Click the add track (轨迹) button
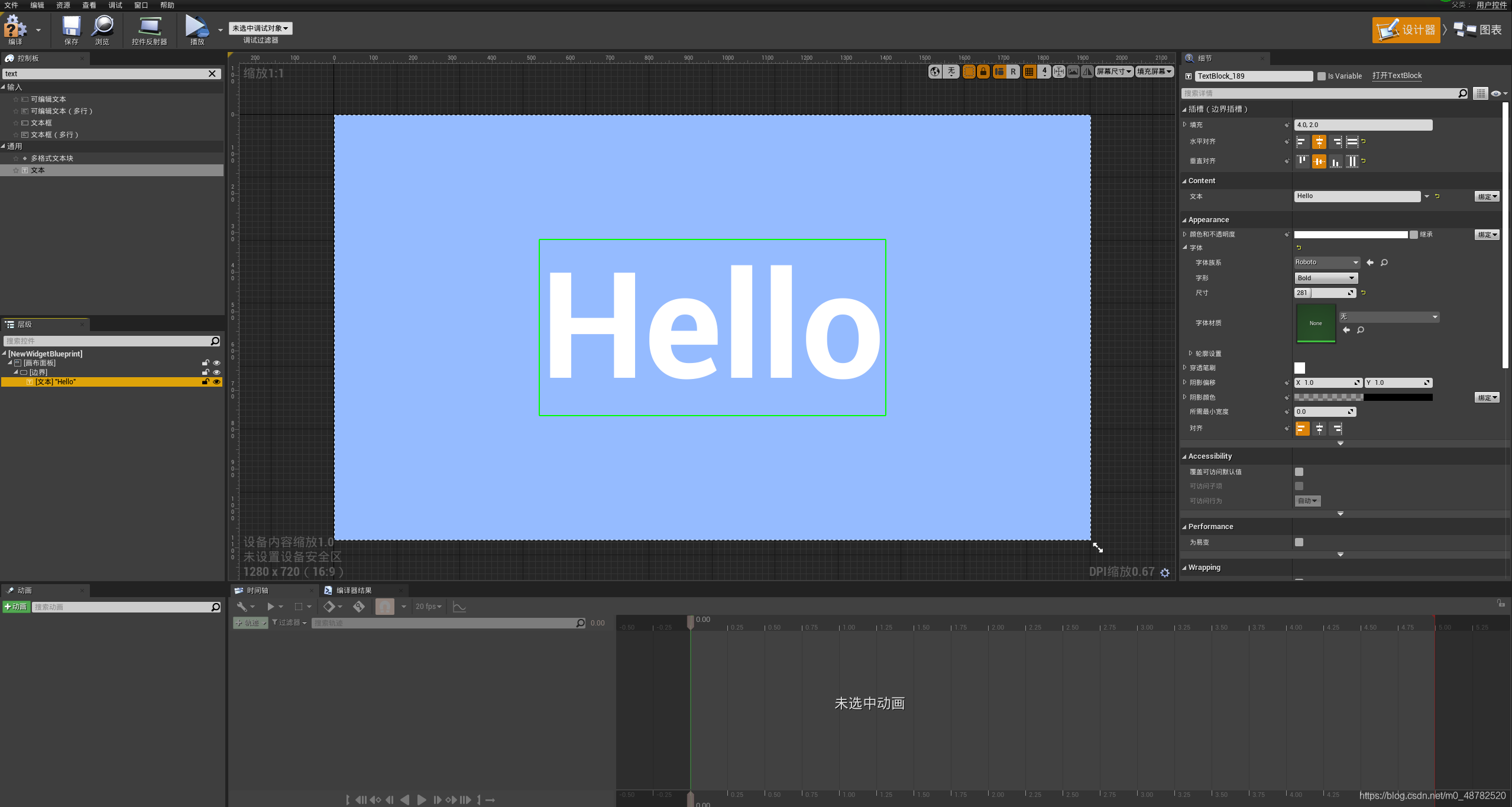The width and height of the screenshot is (1512, 807). point(251,623)
